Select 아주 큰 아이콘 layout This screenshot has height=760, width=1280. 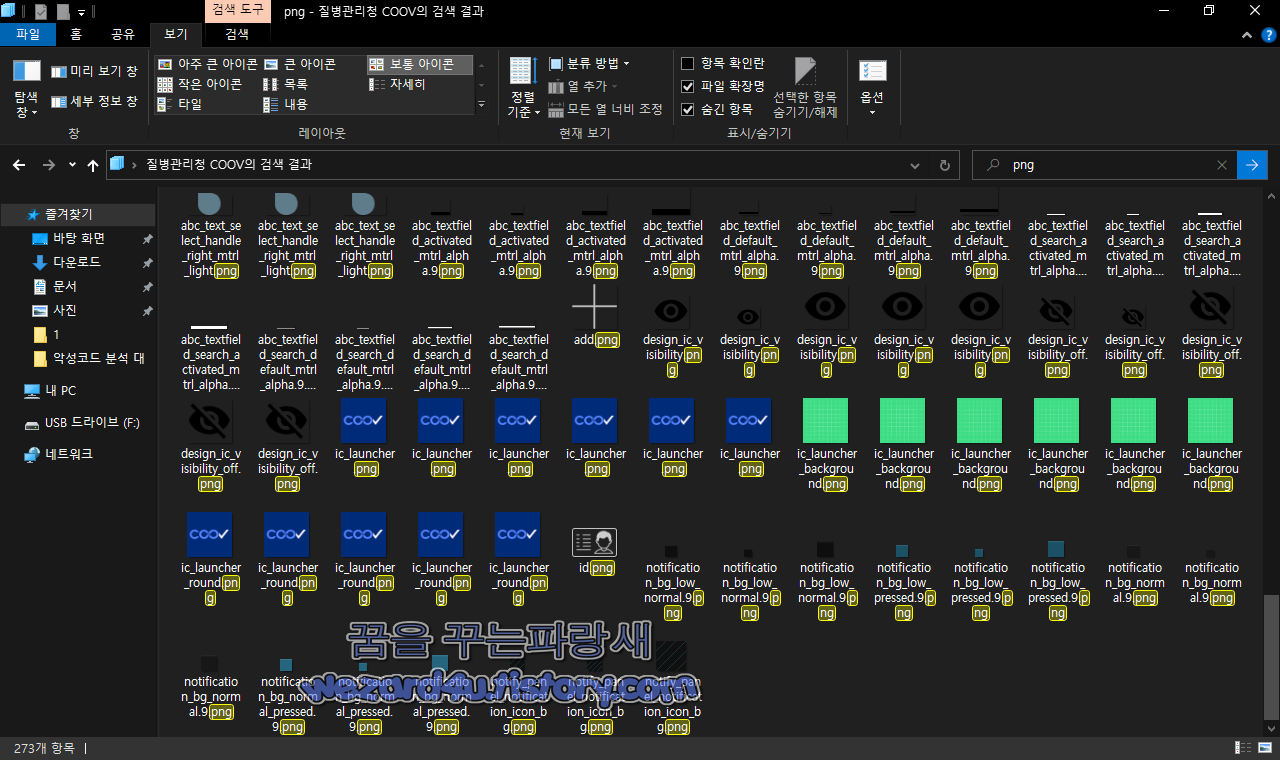(208, 64)
